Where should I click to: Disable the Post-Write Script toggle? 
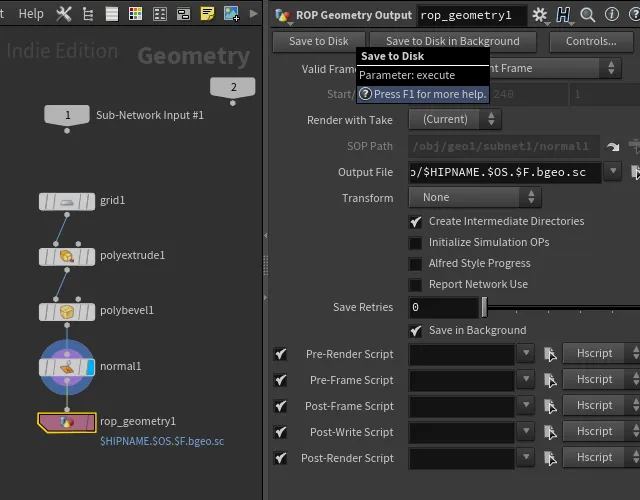click(x=280, y=432)
